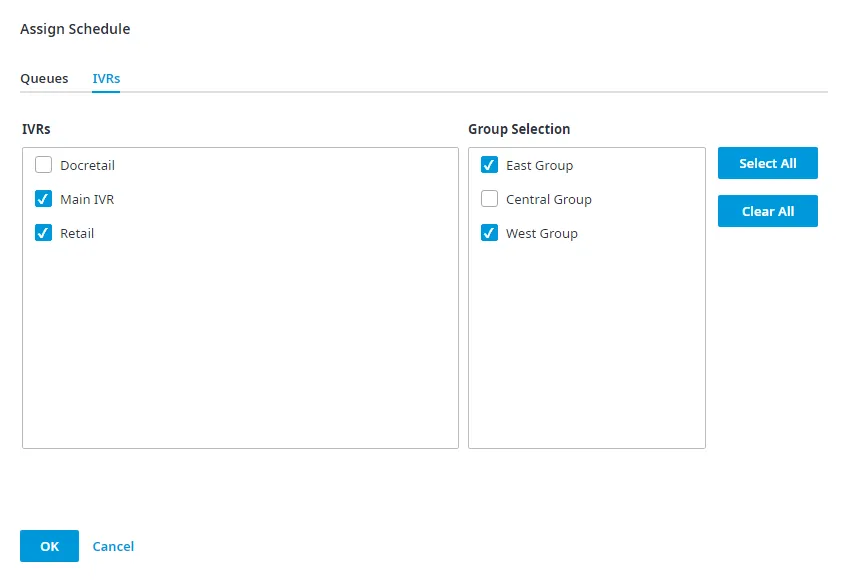848x585 pixels.
Task: Click the Central Group label text
Action: click(548, 200)
